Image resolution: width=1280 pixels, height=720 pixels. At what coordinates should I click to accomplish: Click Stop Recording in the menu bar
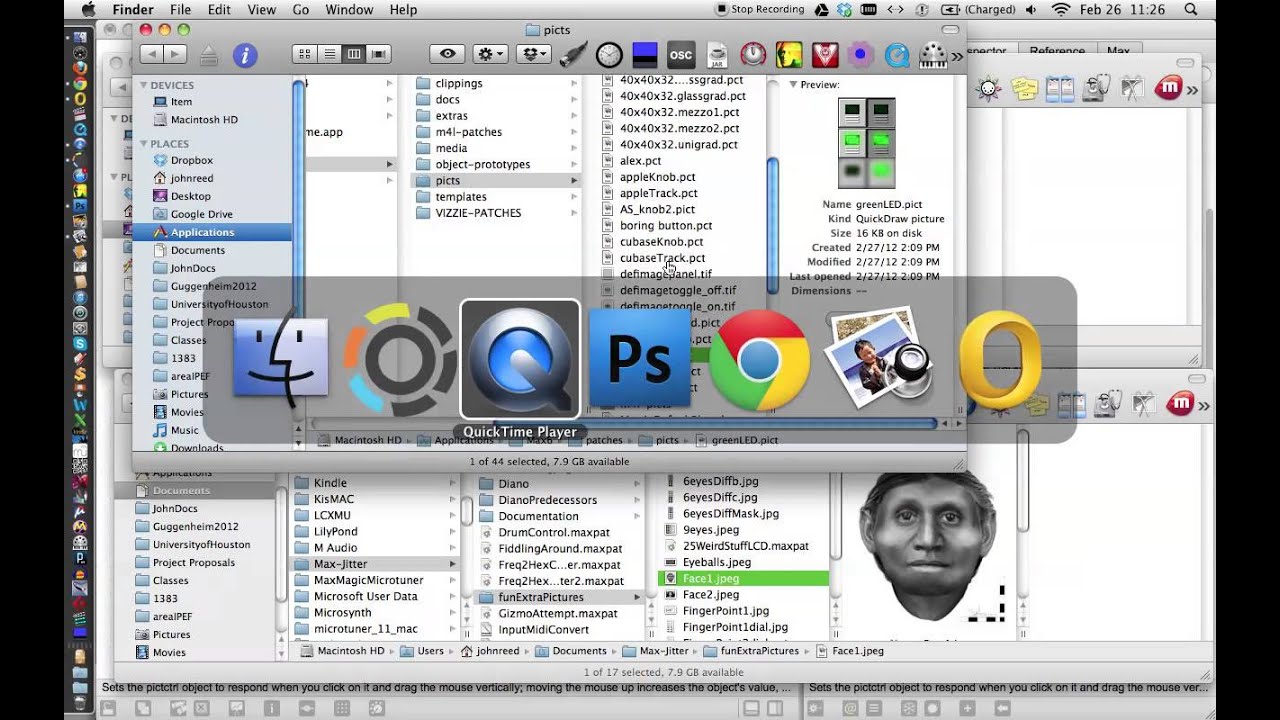point(760,10)
